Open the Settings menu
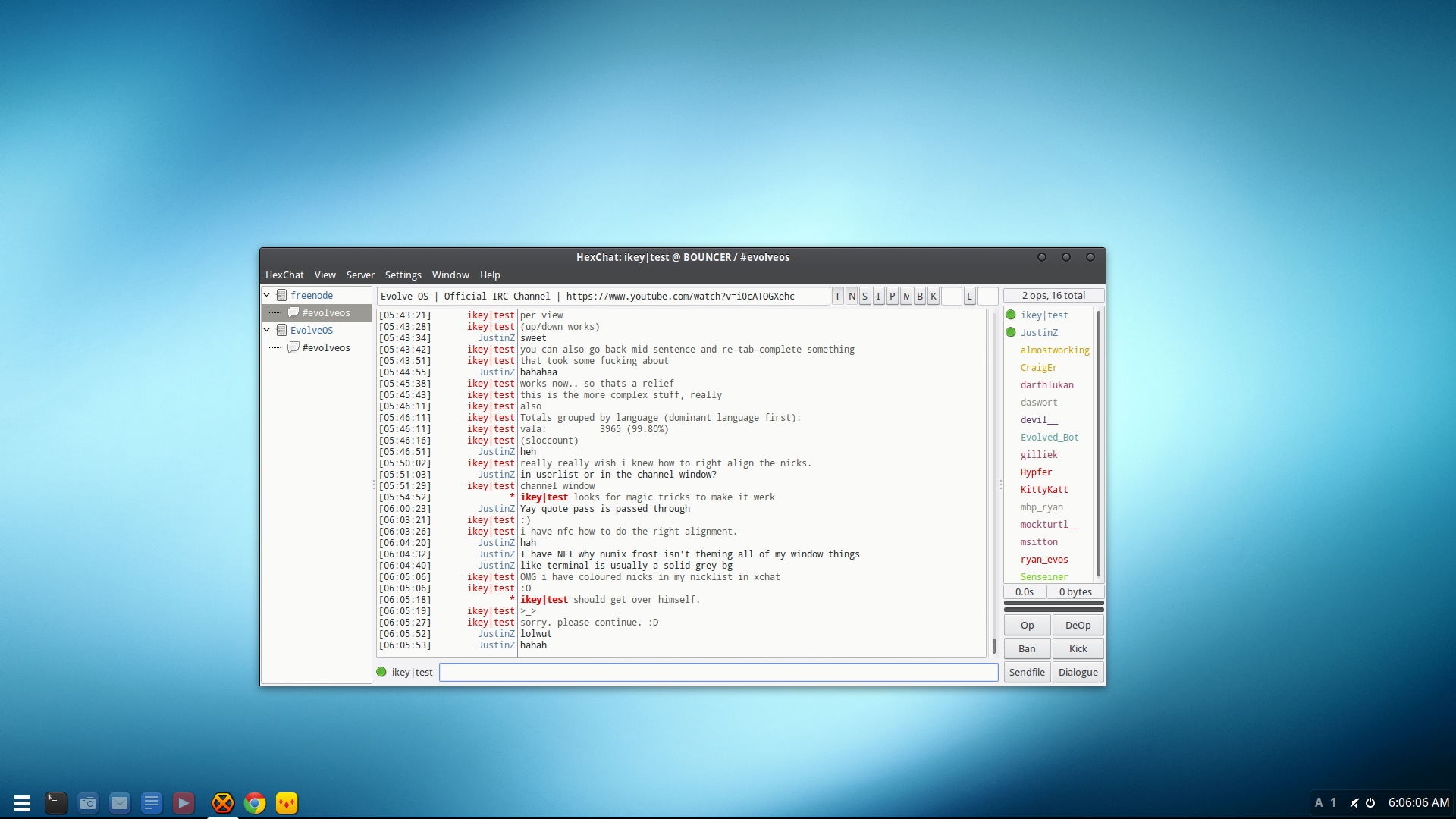1456x819 pixels. click(403, 275)
